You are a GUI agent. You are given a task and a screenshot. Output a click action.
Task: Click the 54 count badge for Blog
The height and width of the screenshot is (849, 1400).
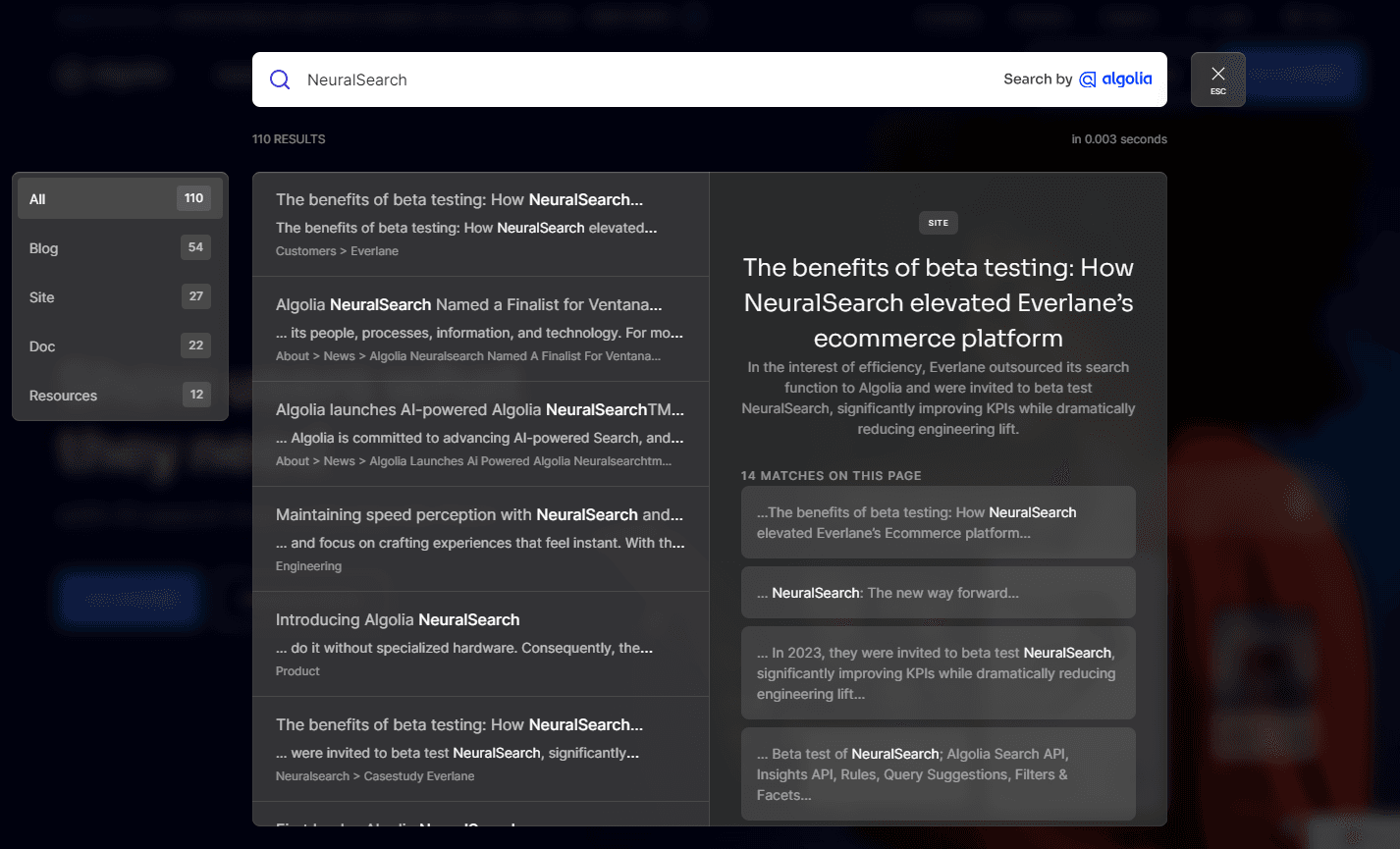[195, 247]
